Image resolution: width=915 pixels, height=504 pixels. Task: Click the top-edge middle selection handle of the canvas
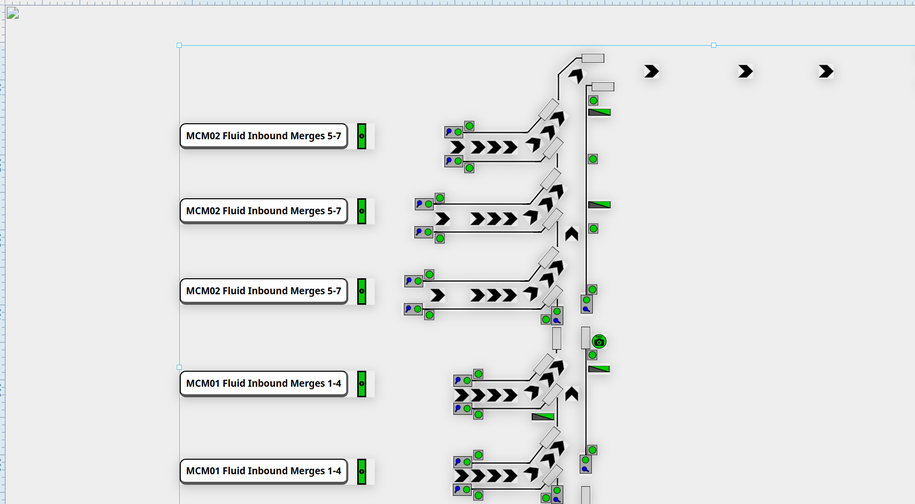click(x=713, y=45)
